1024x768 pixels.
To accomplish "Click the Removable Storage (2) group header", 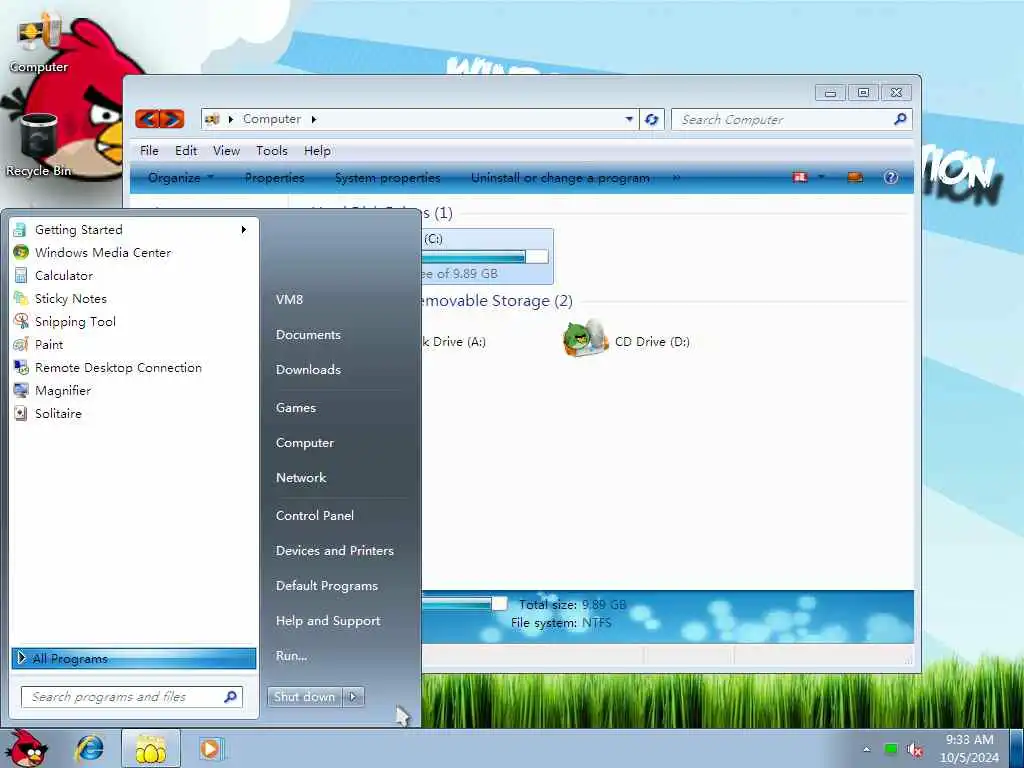I will 496,301.
